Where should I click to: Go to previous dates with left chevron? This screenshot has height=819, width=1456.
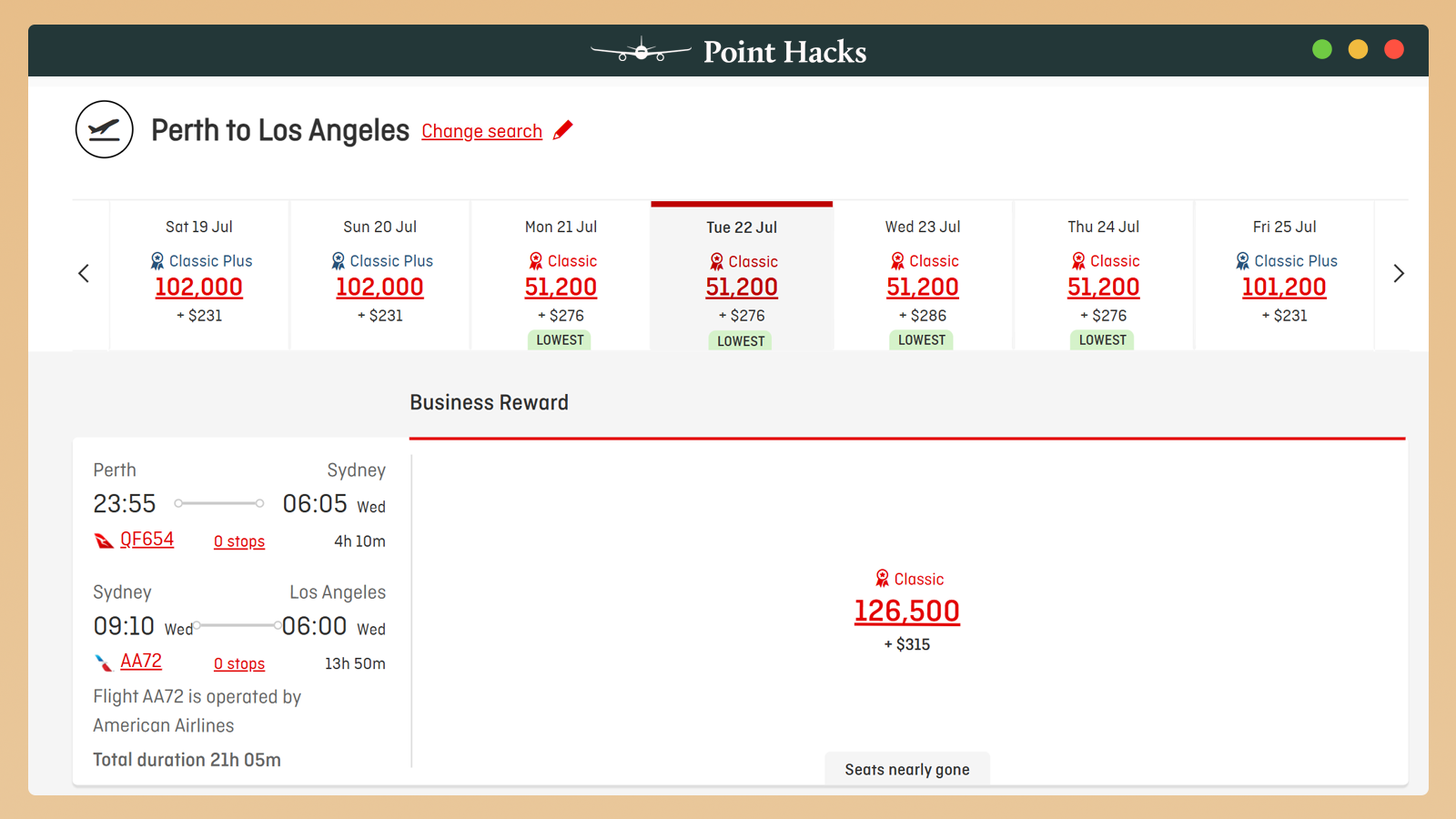coord(84,273)
